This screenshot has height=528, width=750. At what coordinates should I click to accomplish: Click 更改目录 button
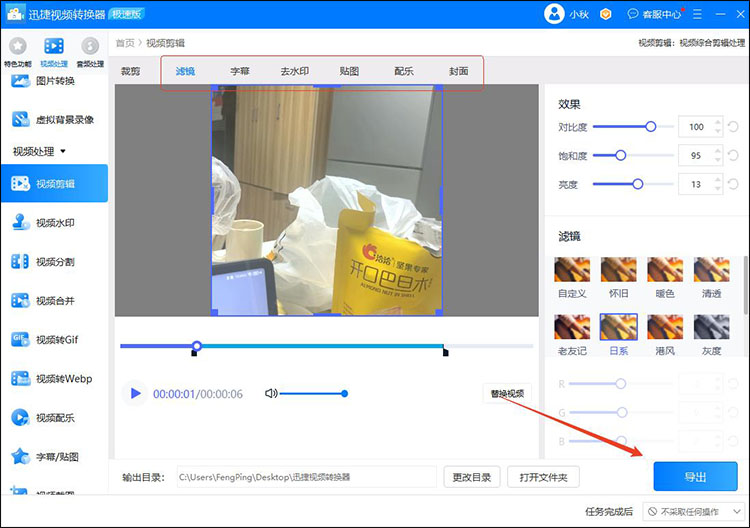(472, 477)
